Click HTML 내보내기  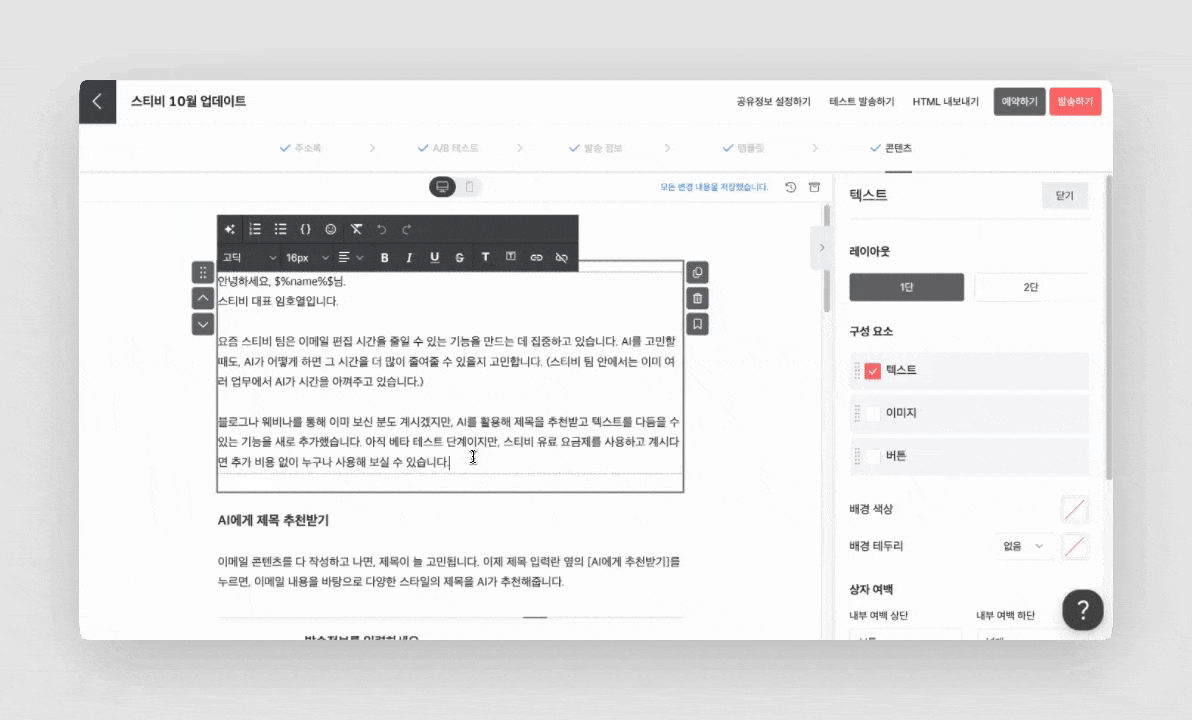[x=946, y=102]
